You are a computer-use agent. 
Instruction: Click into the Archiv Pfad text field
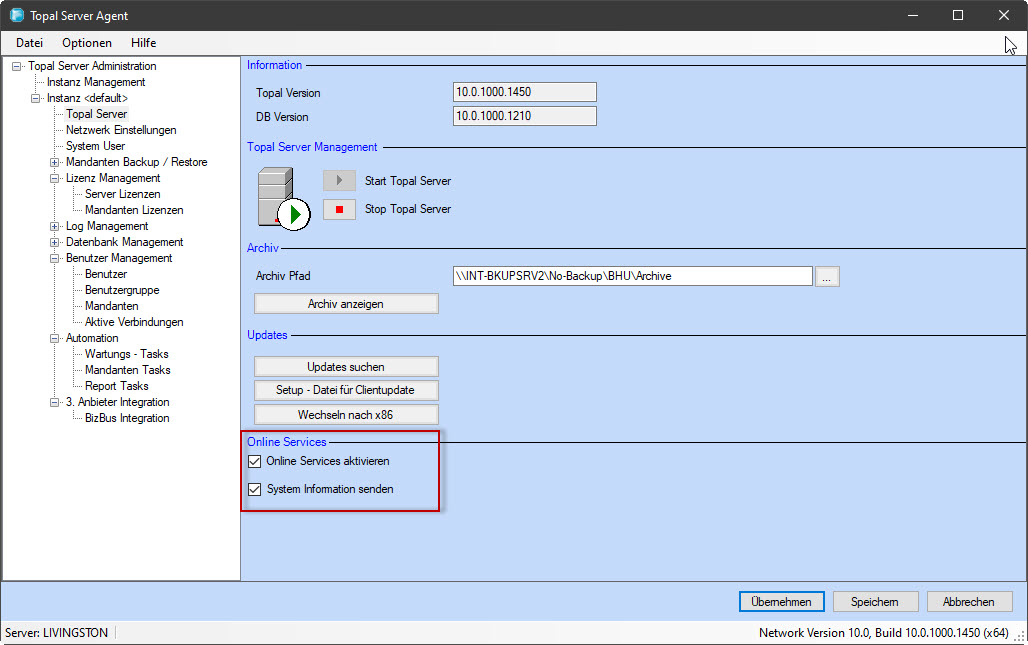coord(632,277)
